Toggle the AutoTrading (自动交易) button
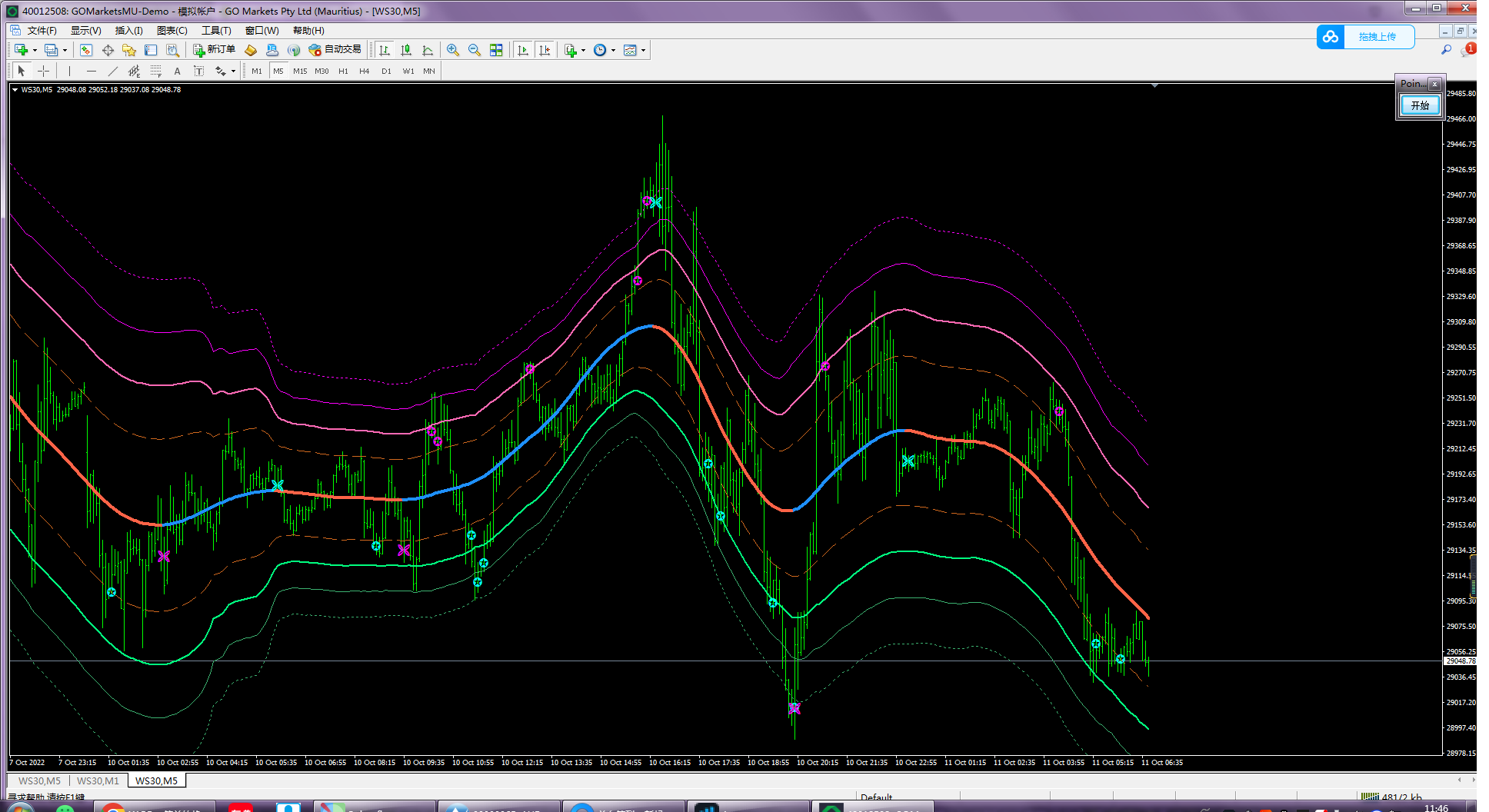This screenshot has width=1489, height=812. click(x=335, y=50)
